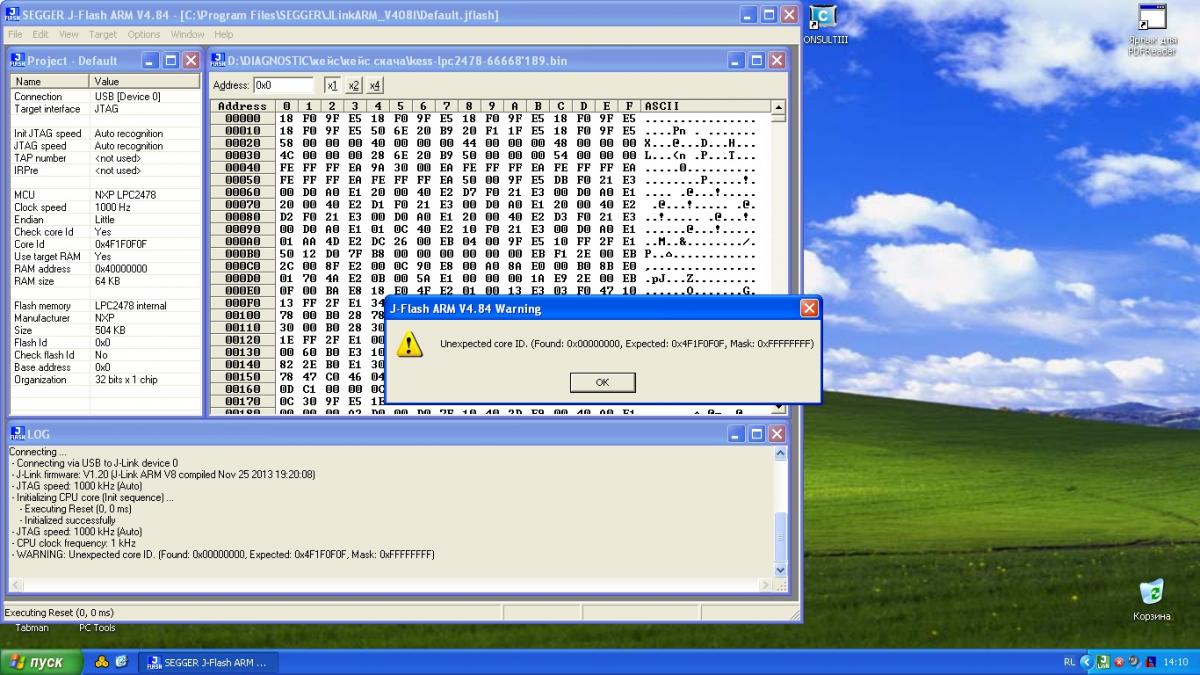Image resolution: width=1200 pixels, height=675 pixels.
Task: Close the hex data file window
Action: [x=776, y=61]
